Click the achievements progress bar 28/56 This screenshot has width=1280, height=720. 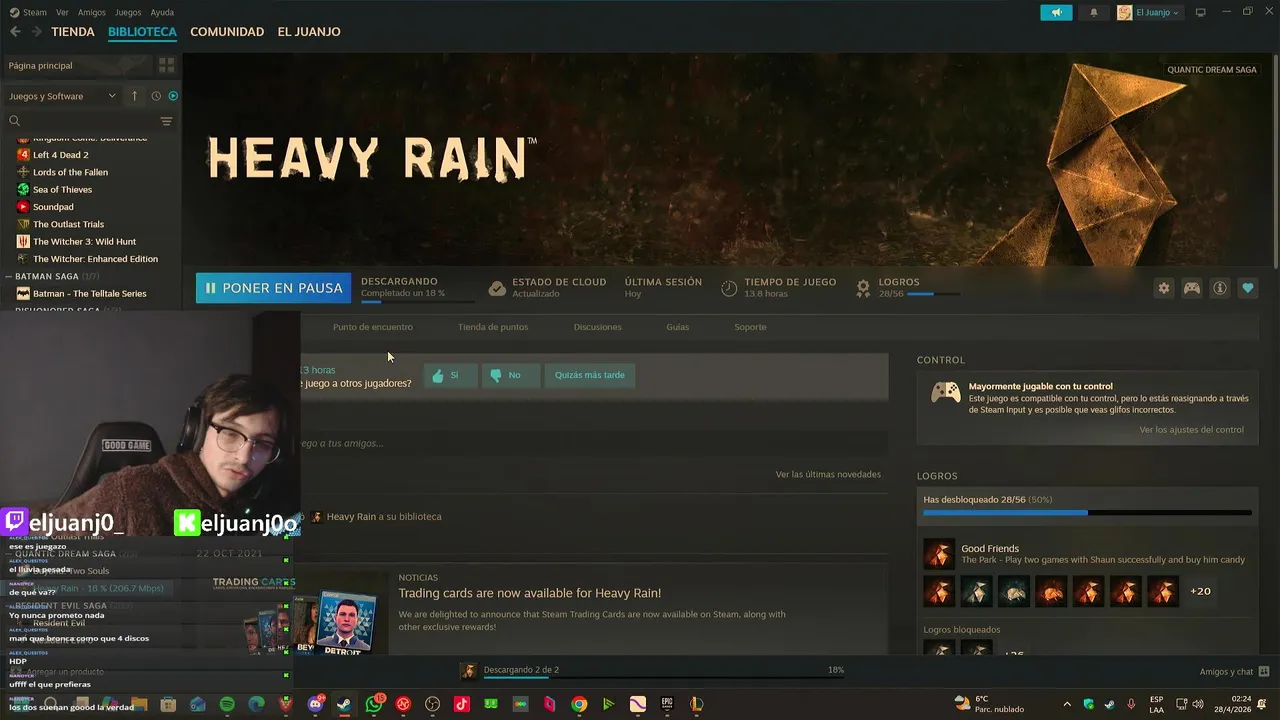(1087, 512)
